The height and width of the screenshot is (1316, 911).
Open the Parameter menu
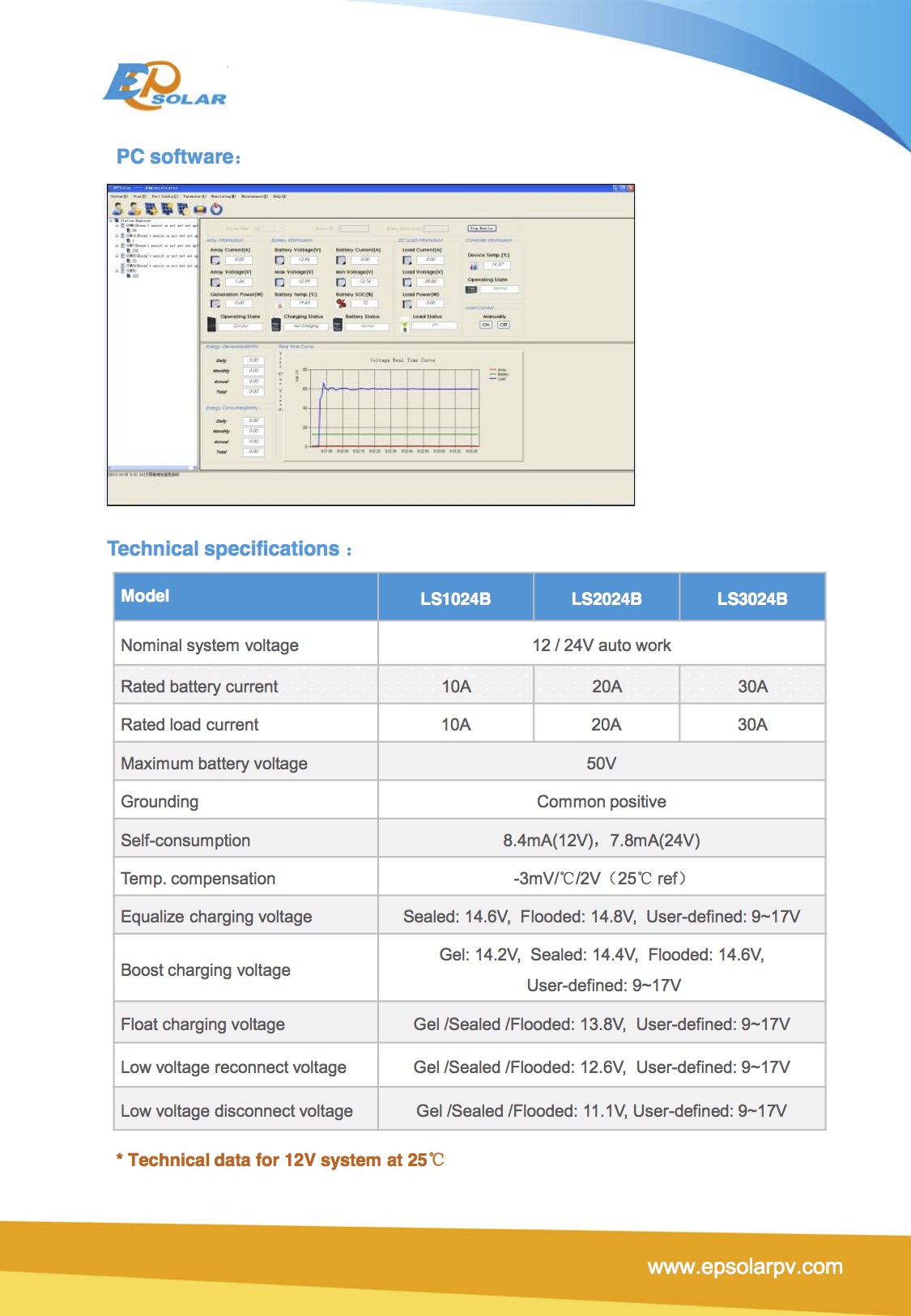194,196
